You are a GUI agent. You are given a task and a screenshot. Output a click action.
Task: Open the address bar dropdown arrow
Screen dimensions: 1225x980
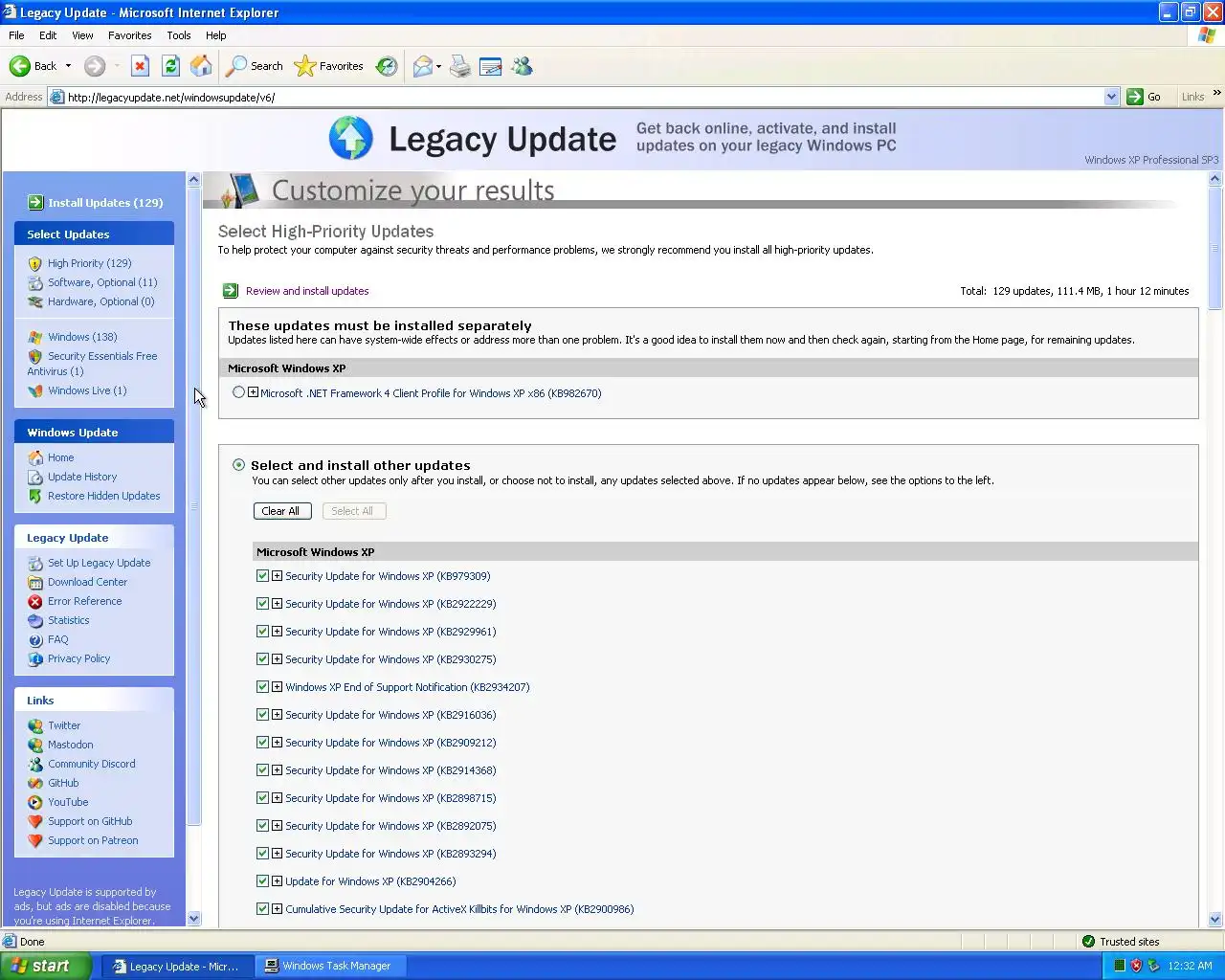pyautogui.click(x=1111, y=97)
